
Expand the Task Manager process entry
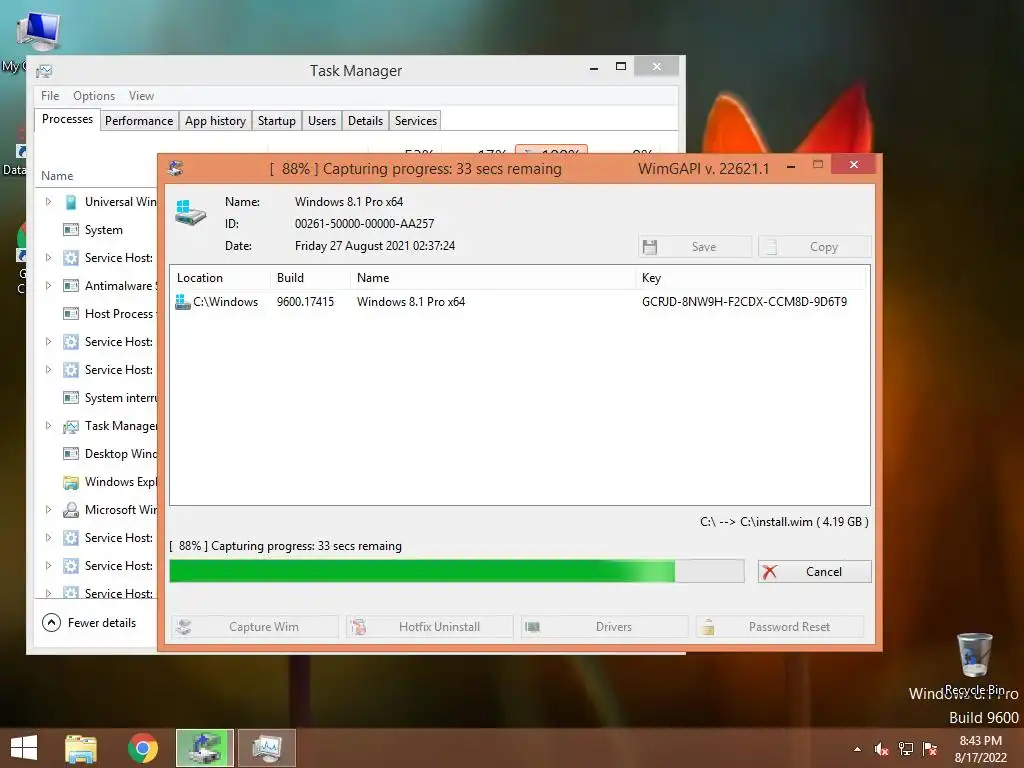click(48, 426)
